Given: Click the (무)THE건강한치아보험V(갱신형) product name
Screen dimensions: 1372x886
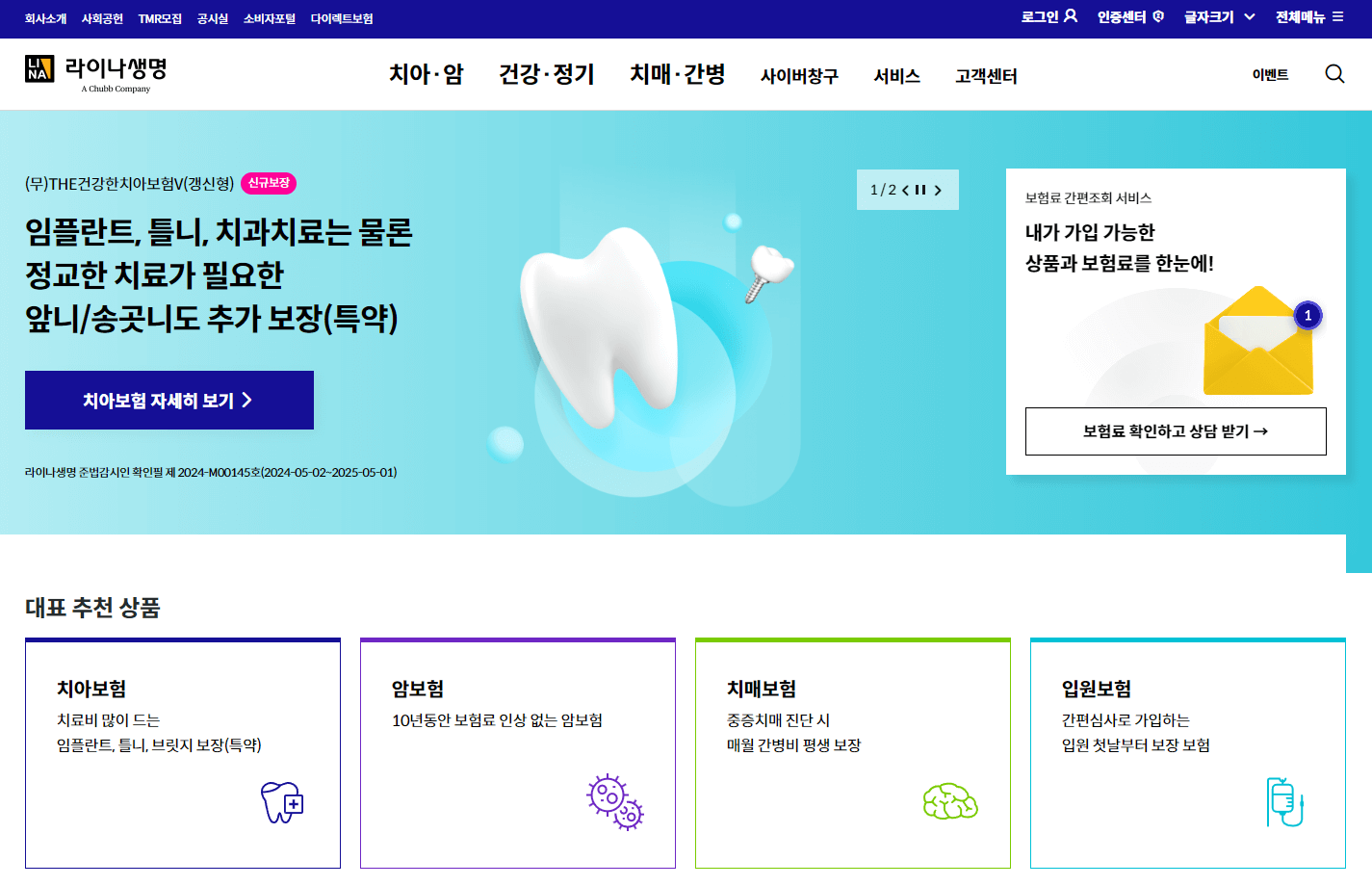Looking at the screenshot, I should (129, 184).
